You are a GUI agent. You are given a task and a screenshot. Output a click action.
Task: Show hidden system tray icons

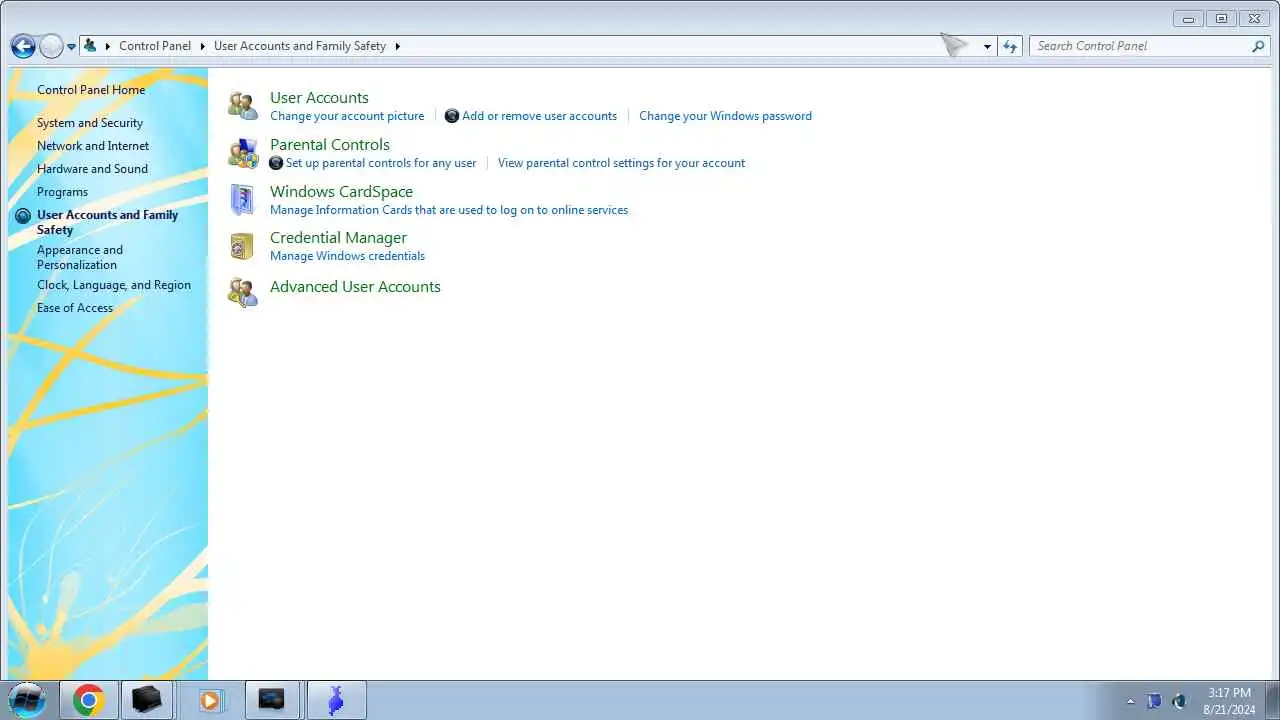click(1131, 701)
